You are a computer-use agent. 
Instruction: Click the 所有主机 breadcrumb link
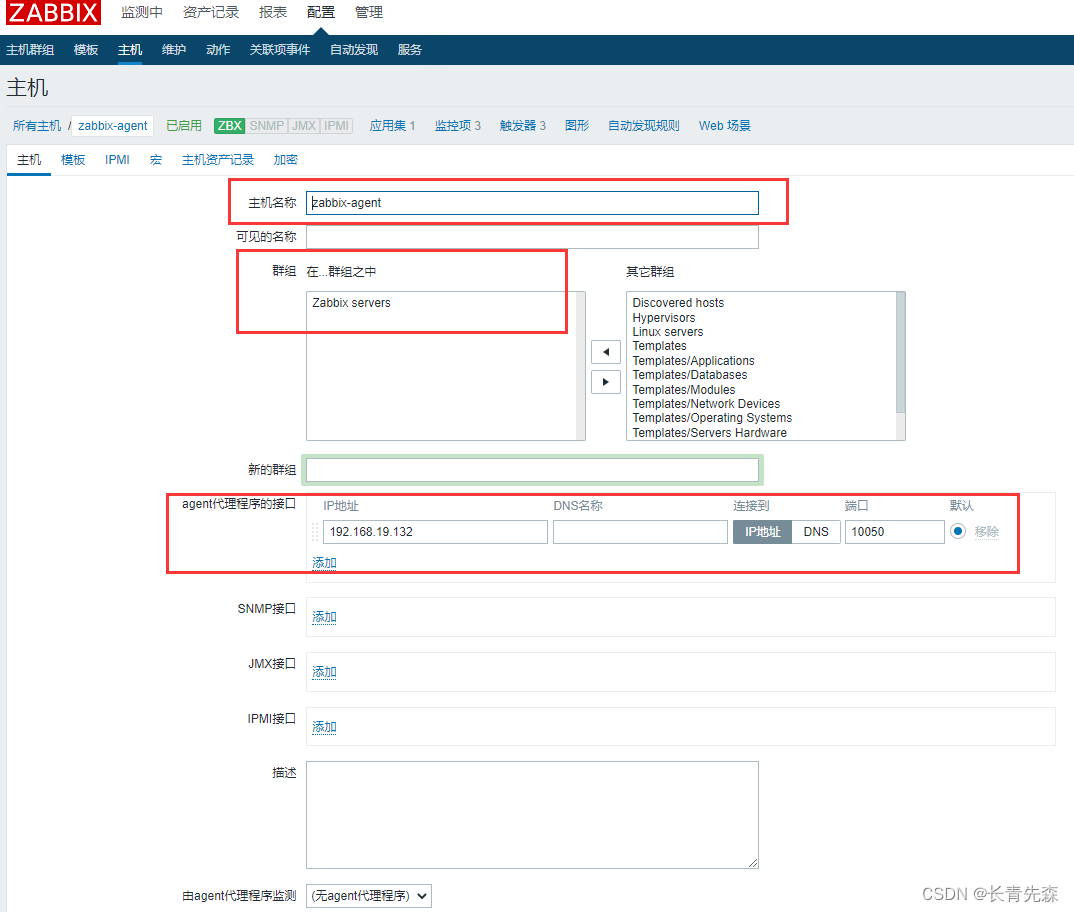(x=37, y=126)
